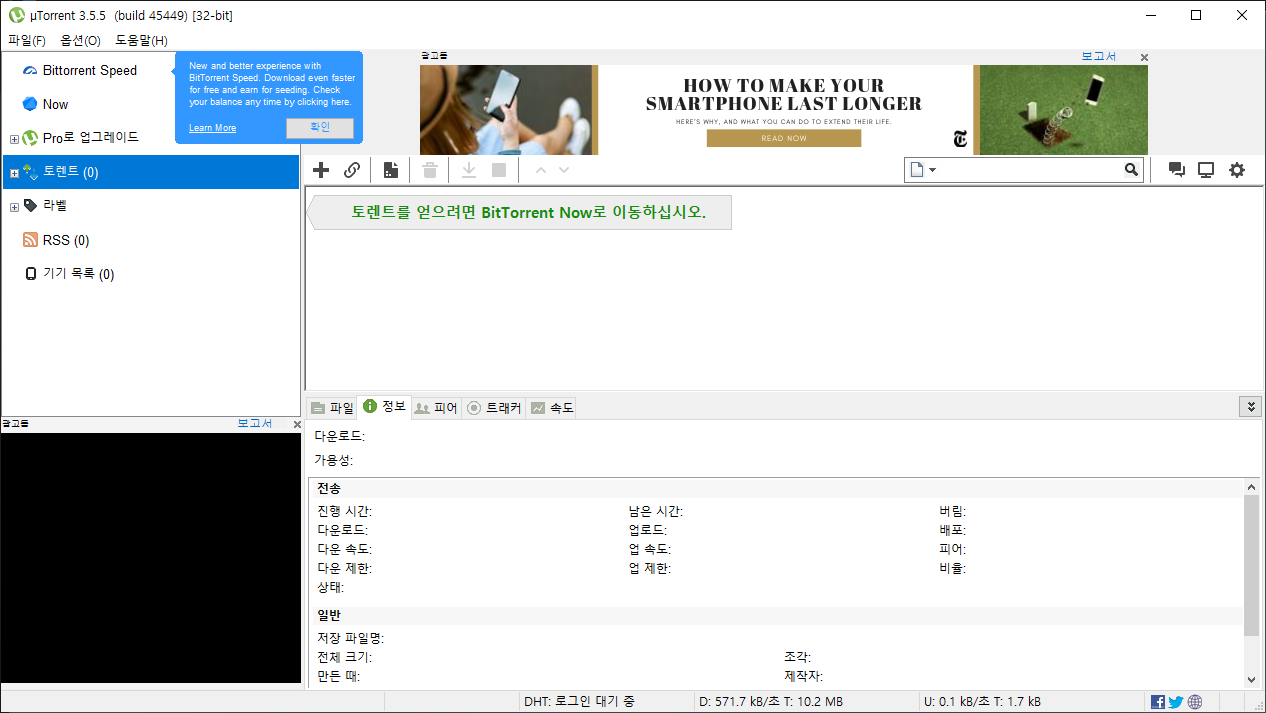Click the Create New Torrent file icon
The height and width of the screenshot is (713, 1266).
pos(391,170)
